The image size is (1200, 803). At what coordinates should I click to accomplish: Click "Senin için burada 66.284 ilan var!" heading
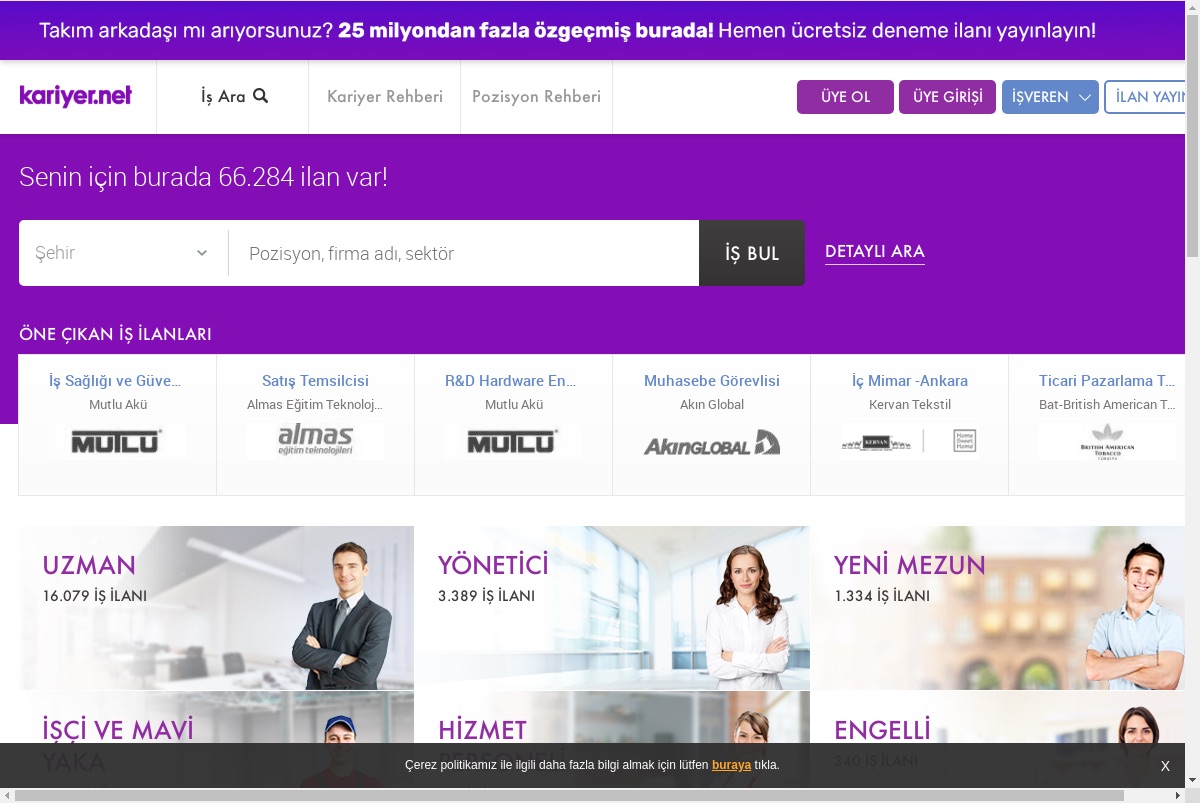point(203,178)
